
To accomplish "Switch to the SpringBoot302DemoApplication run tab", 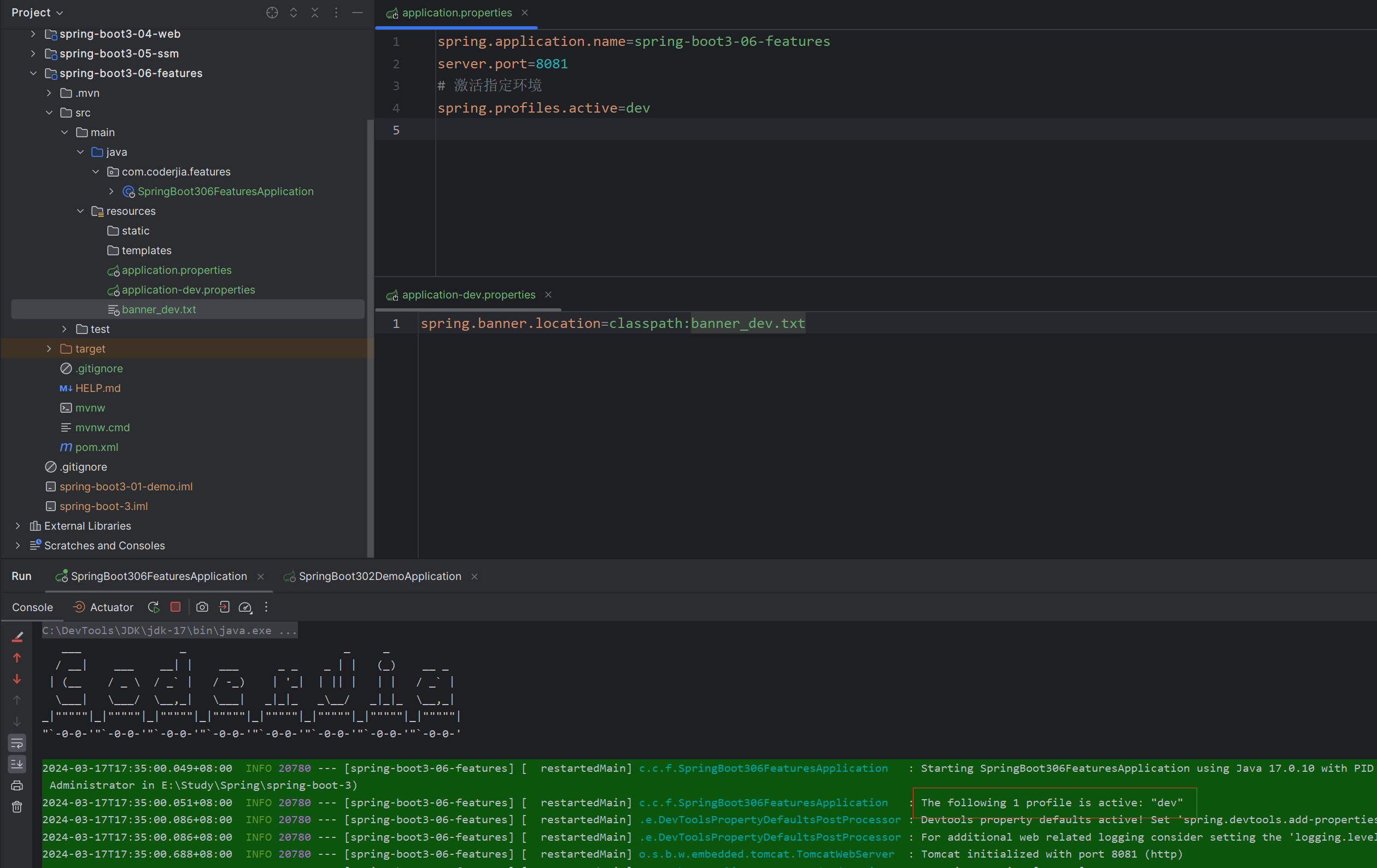I will [380, 576].
